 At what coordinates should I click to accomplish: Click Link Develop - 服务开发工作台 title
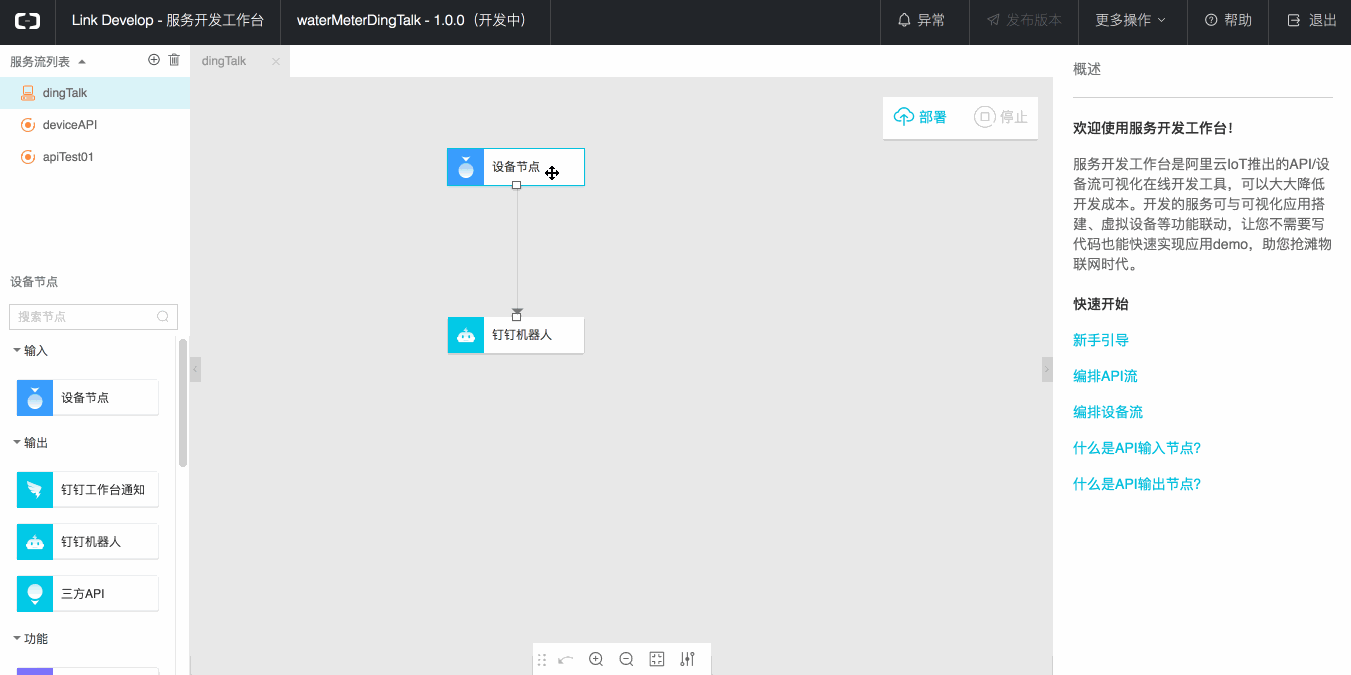[168, 20]
